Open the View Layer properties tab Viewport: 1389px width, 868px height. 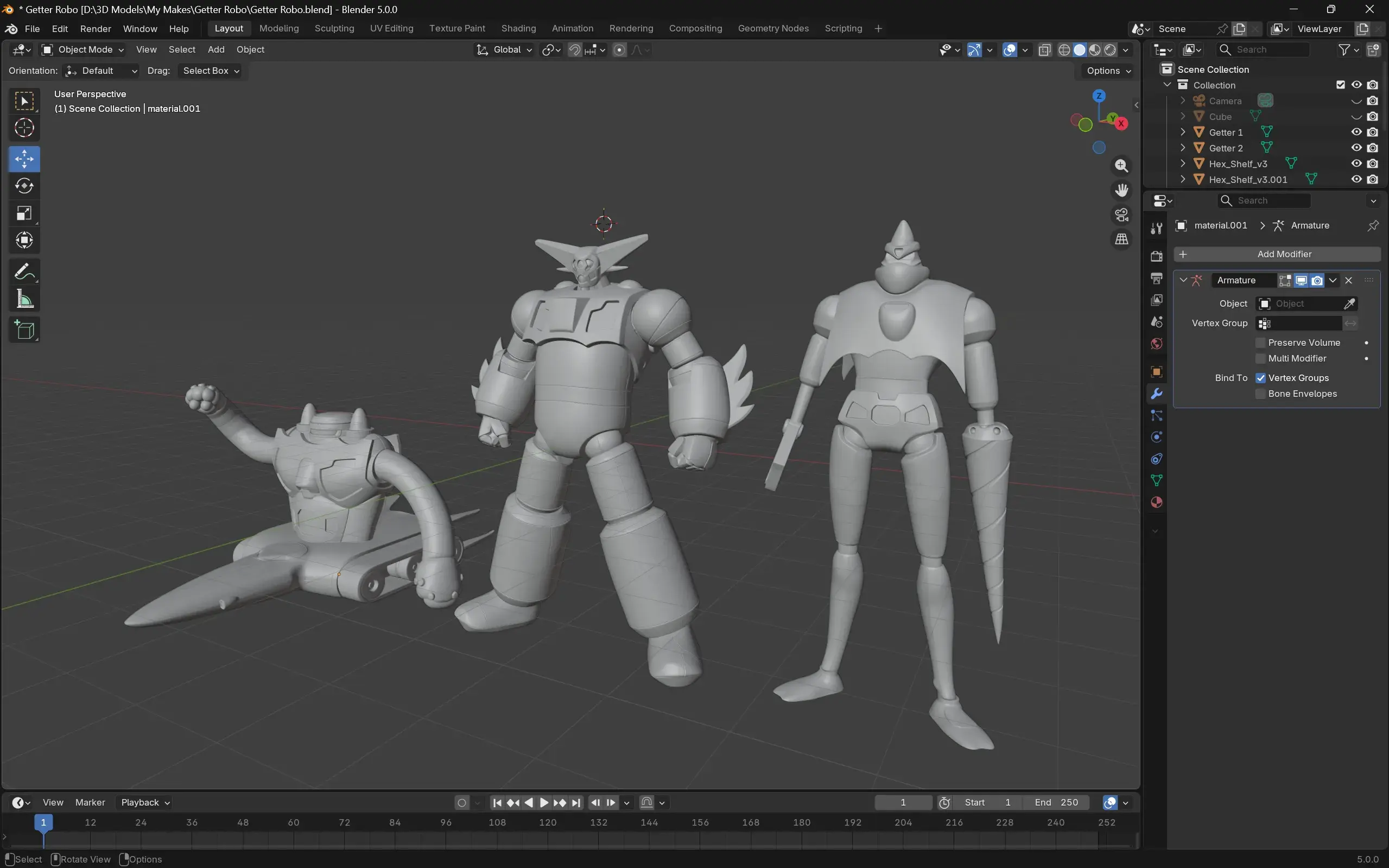pyautogui.click(x=1157, y=300)
